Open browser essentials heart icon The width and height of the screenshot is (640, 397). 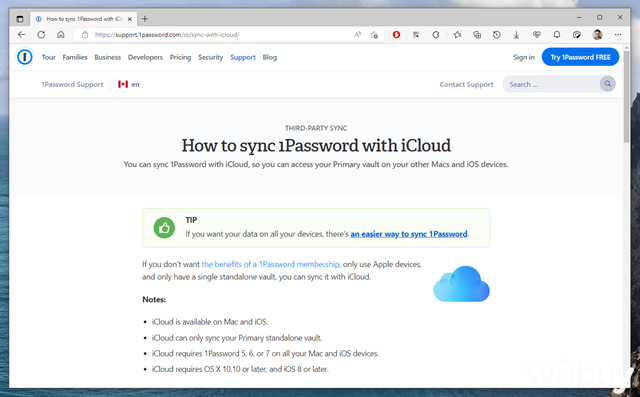tap(536, 35)
